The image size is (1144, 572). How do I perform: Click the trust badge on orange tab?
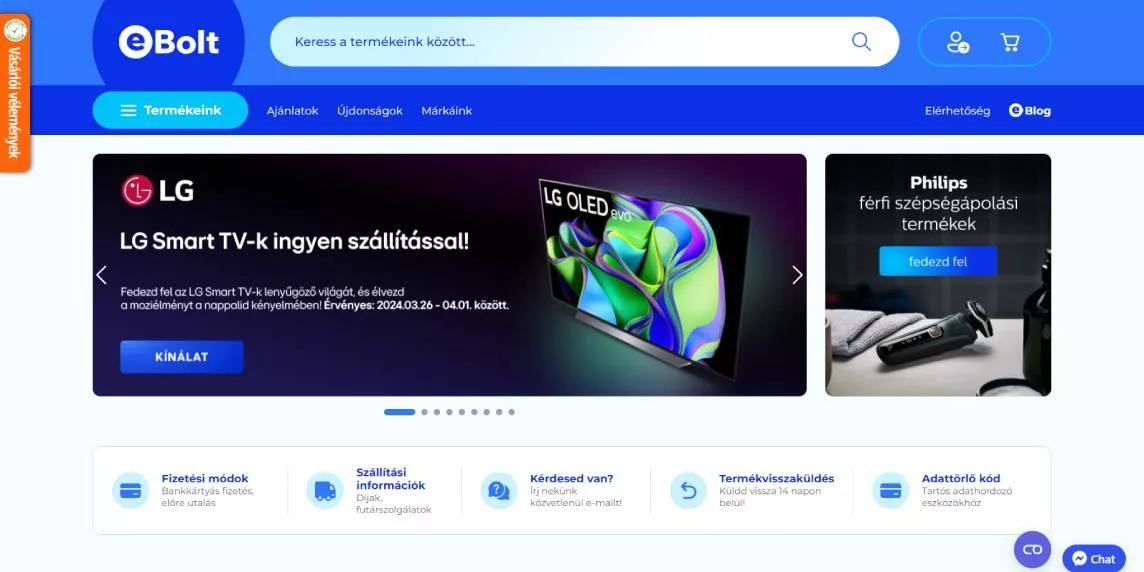(x=15, y=30)
